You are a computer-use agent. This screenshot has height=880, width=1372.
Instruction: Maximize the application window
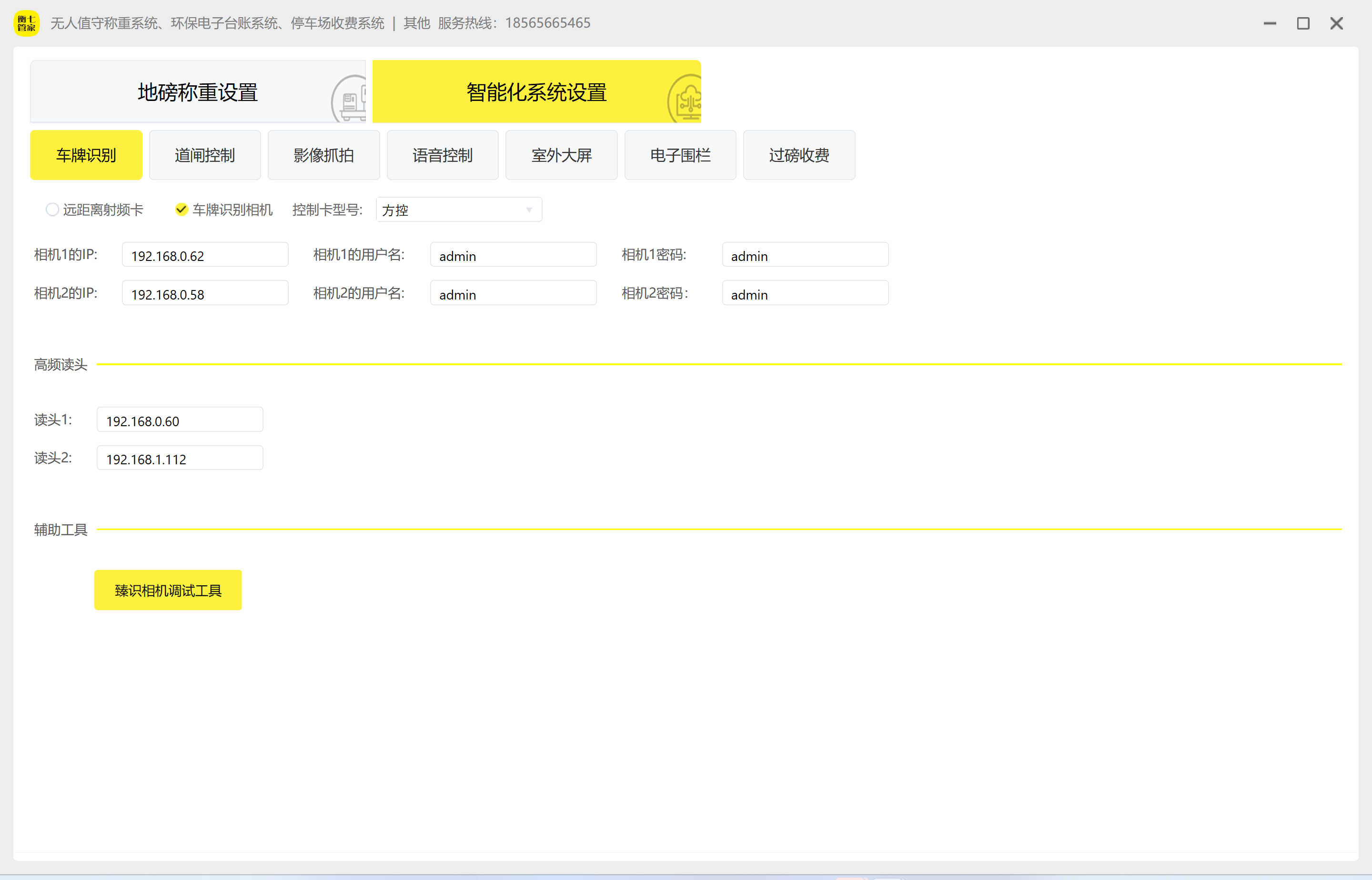(1303, 23)
